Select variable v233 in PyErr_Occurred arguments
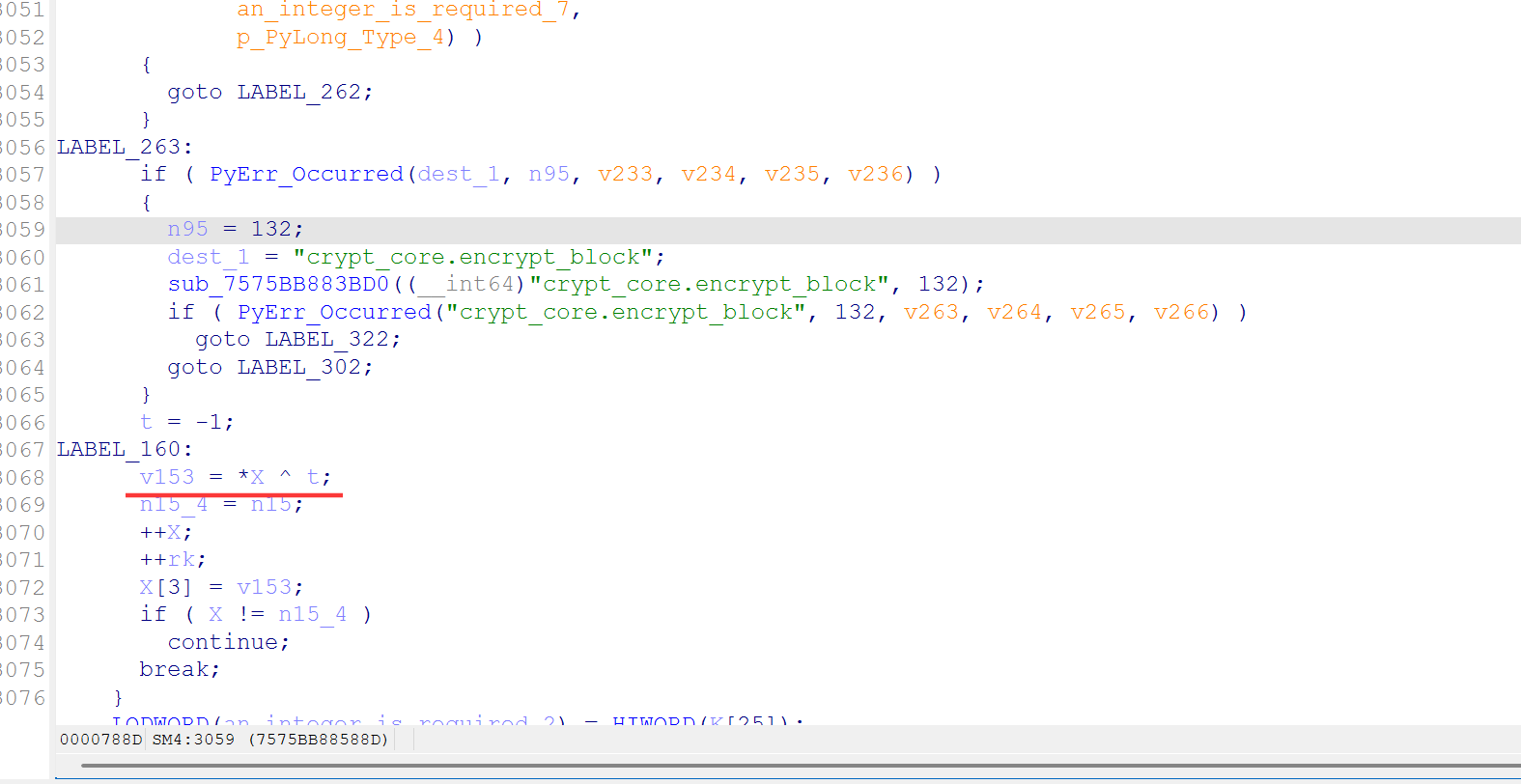1521x784 pixels. [625, 175]
